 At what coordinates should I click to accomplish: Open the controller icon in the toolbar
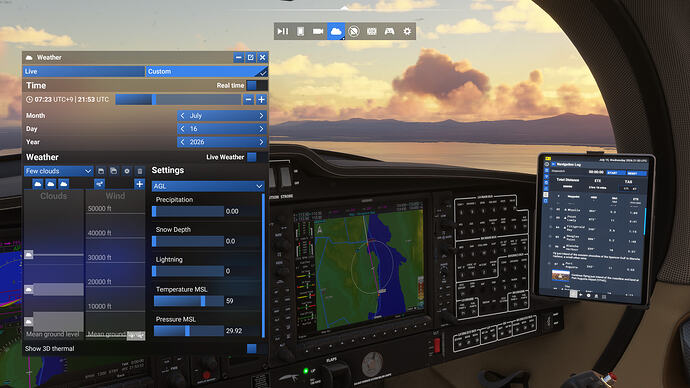tap(389, 31)
